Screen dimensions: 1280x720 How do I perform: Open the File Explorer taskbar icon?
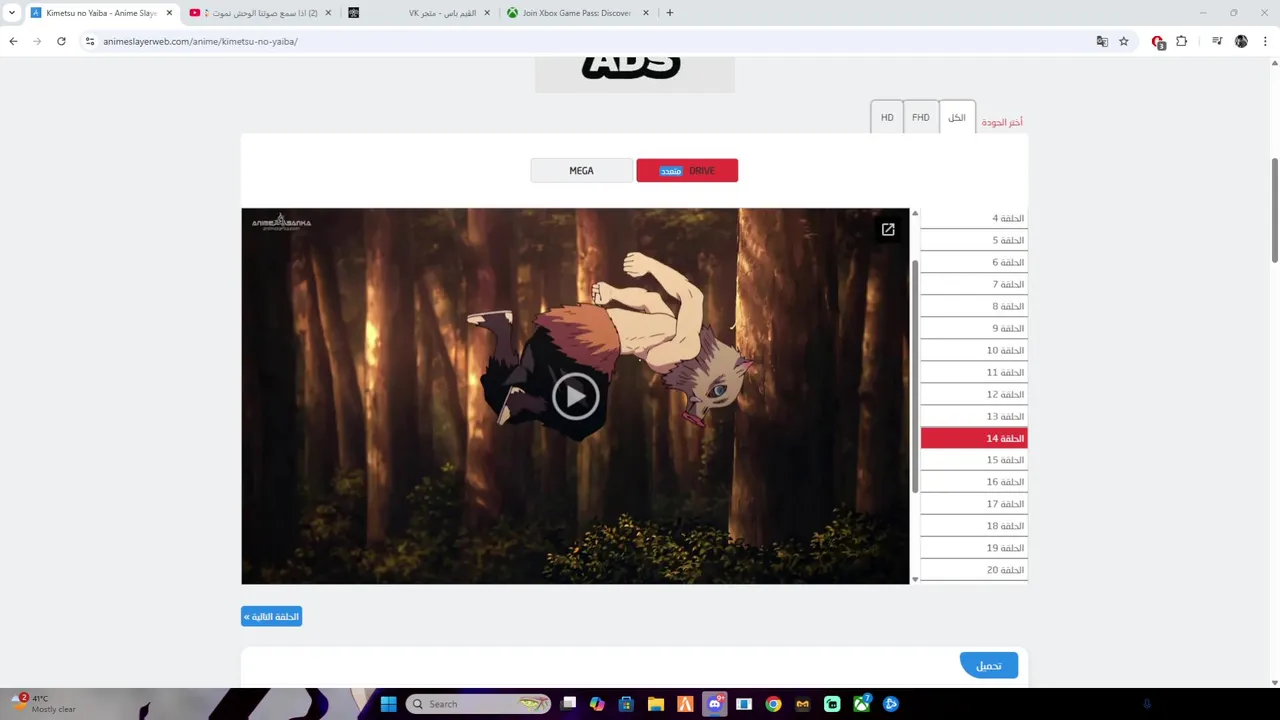655,704
